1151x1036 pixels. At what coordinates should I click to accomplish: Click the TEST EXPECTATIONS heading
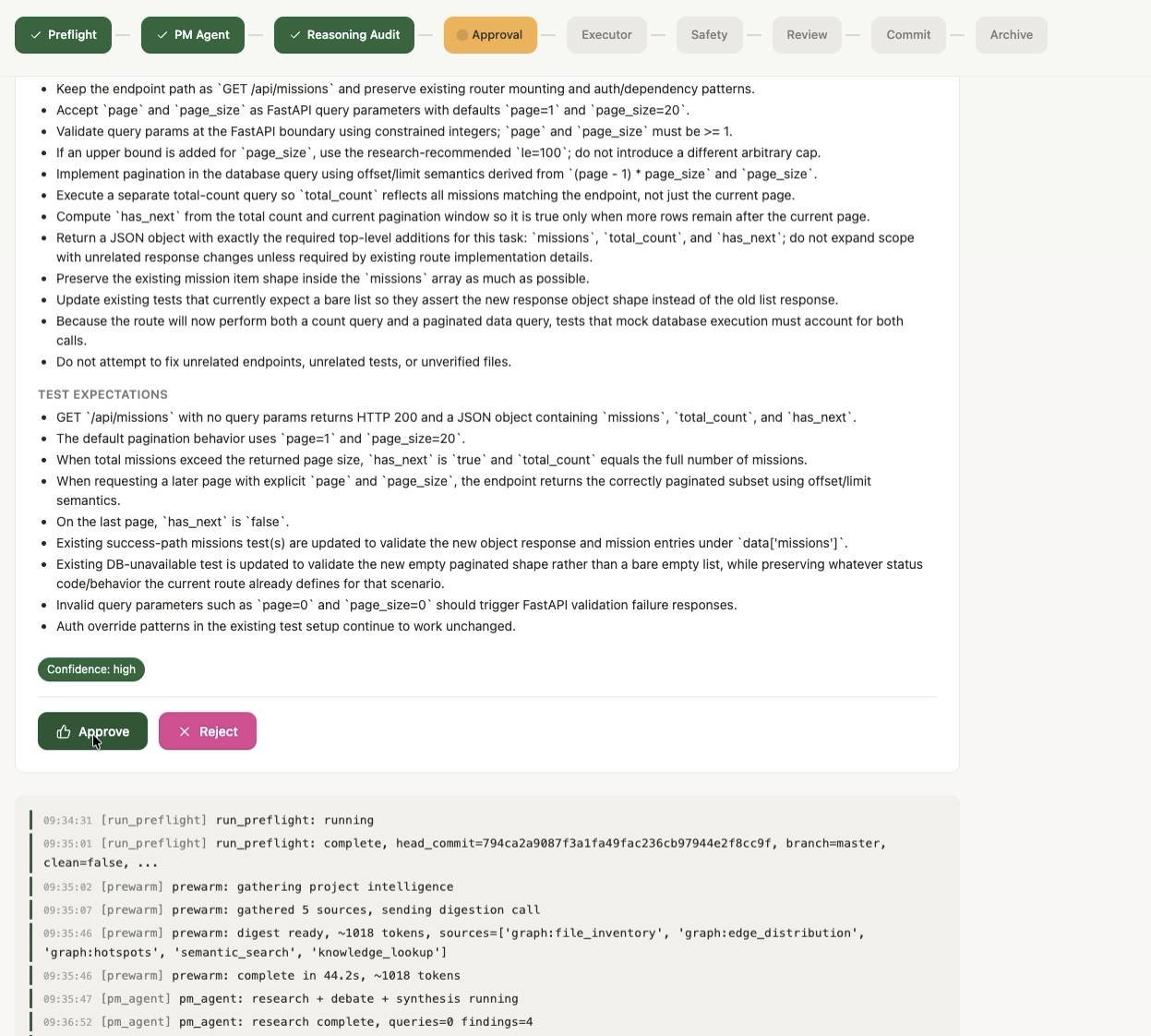click(102, 394)
